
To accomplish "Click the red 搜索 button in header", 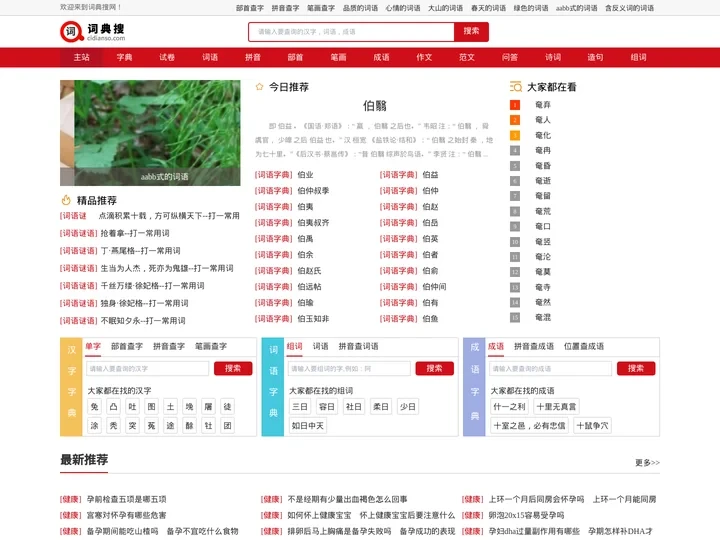I will [x=471, y=32].
